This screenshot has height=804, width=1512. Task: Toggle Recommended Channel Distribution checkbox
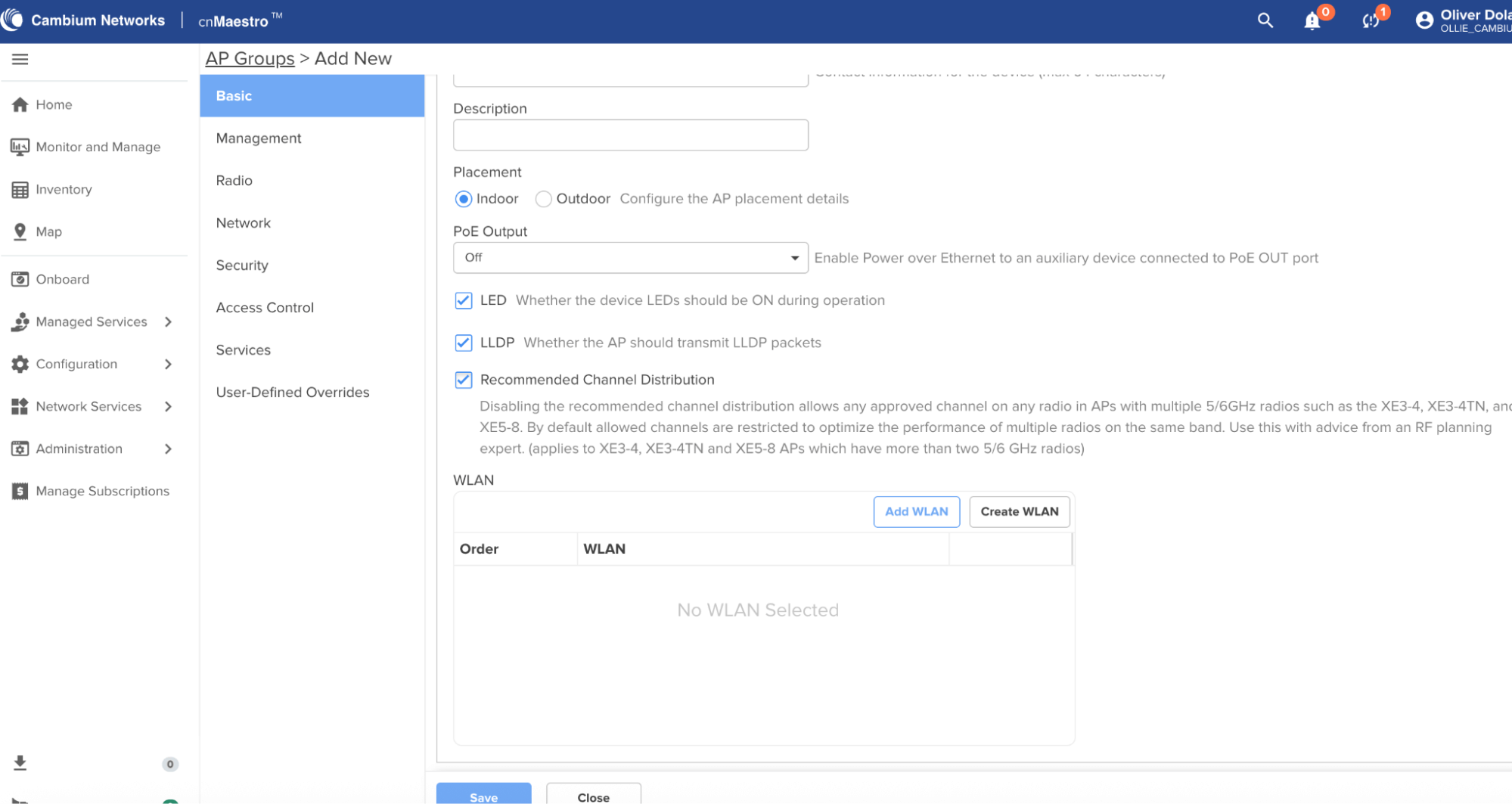point(464,380)
